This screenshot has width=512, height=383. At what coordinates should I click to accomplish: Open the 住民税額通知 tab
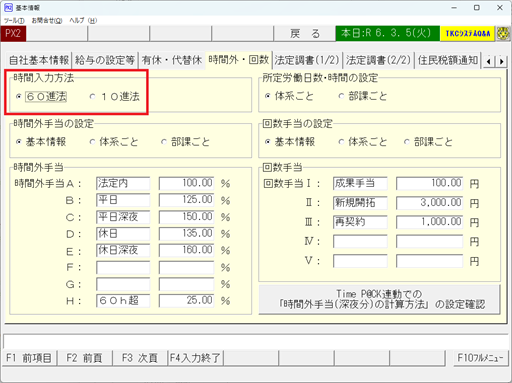[x=448, y=60]
